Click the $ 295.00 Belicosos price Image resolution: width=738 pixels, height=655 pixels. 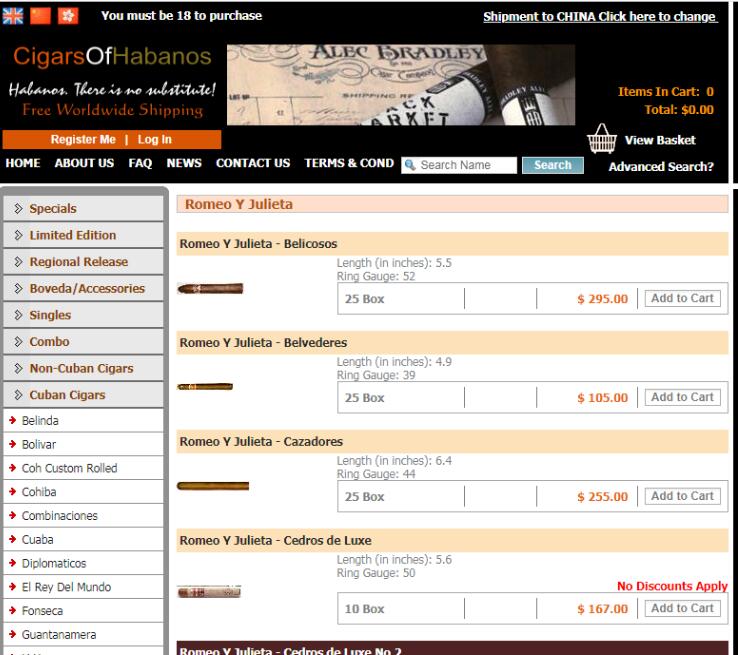[602, 299]
